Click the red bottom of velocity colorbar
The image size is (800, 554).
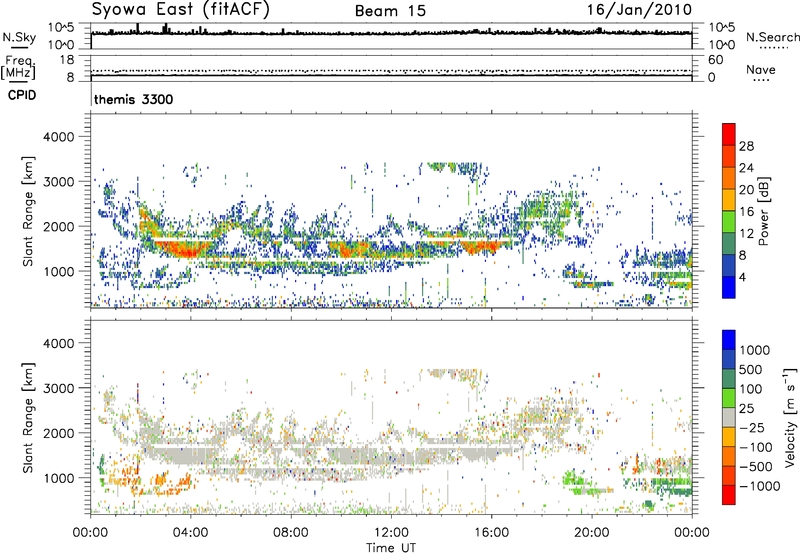point(729,495)
